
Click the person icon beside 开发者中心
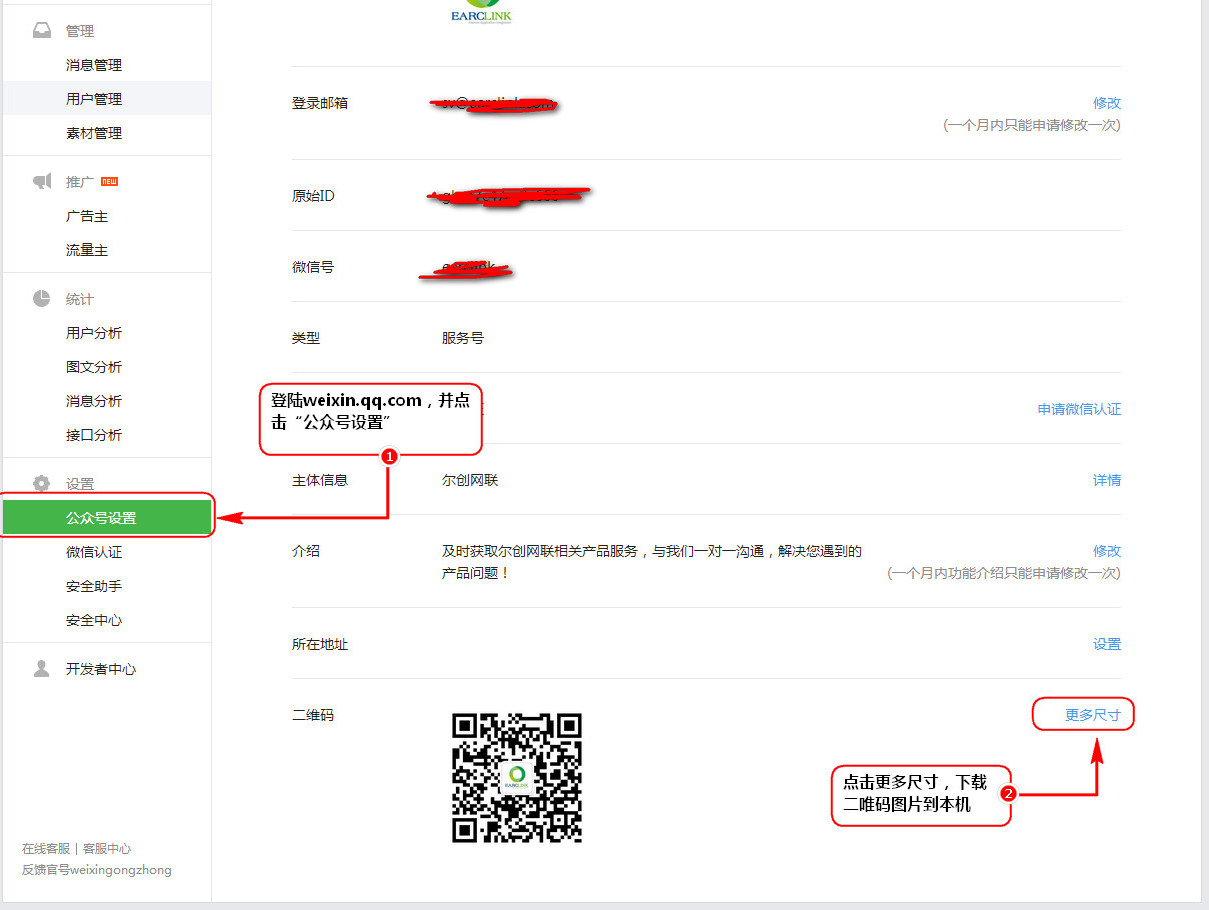point(41,669)
